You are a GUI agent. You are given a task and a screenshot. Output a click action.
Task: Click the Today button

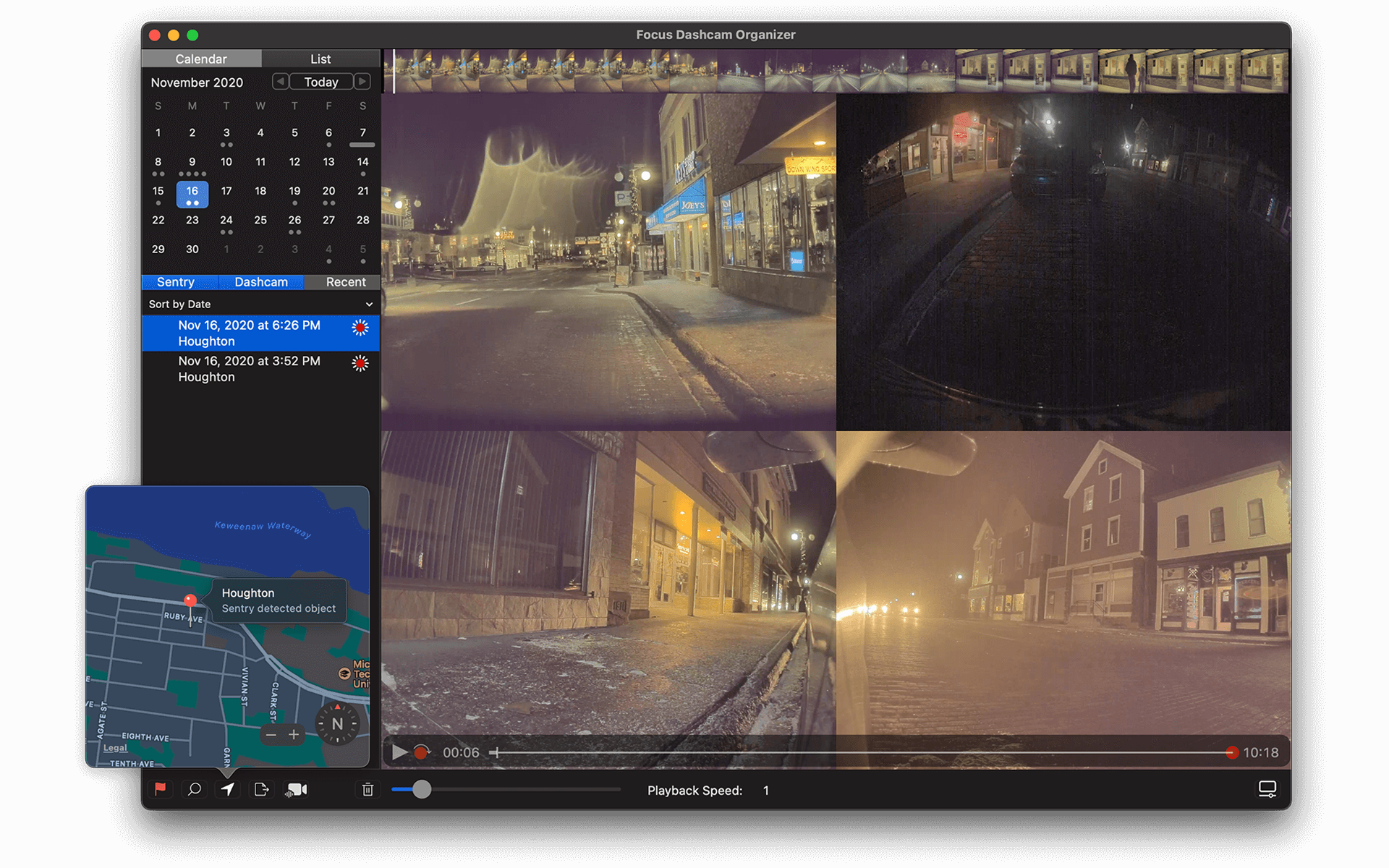321,82
